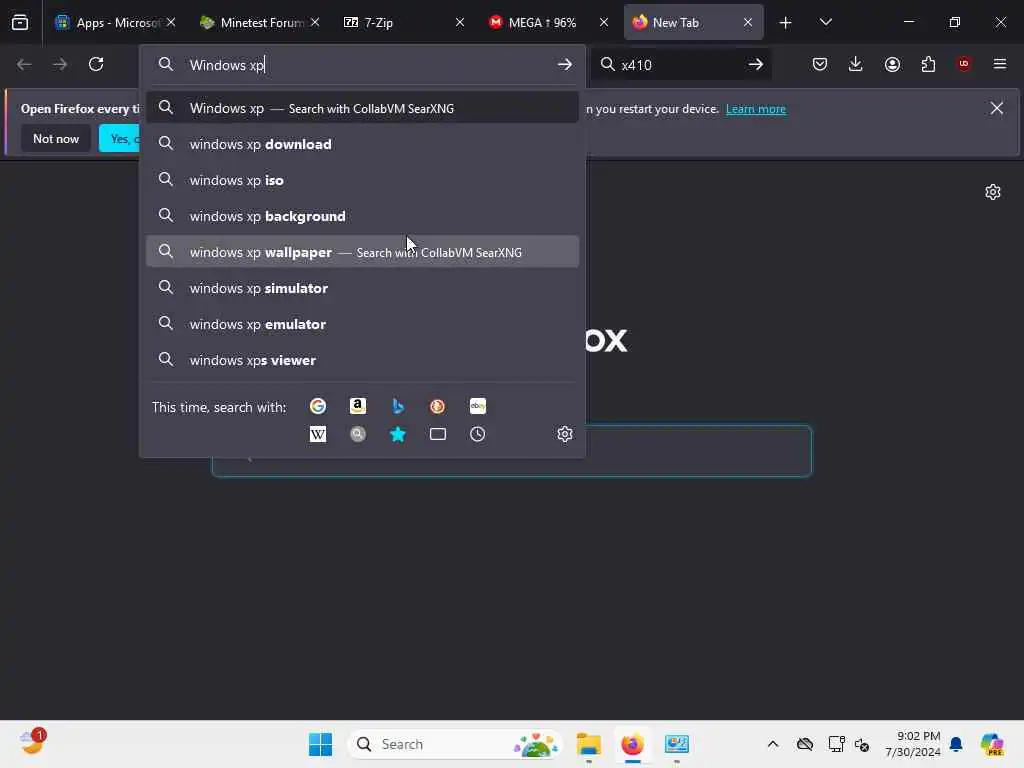
Task: Search in open Tabs icon
Action: coord(438,434)
